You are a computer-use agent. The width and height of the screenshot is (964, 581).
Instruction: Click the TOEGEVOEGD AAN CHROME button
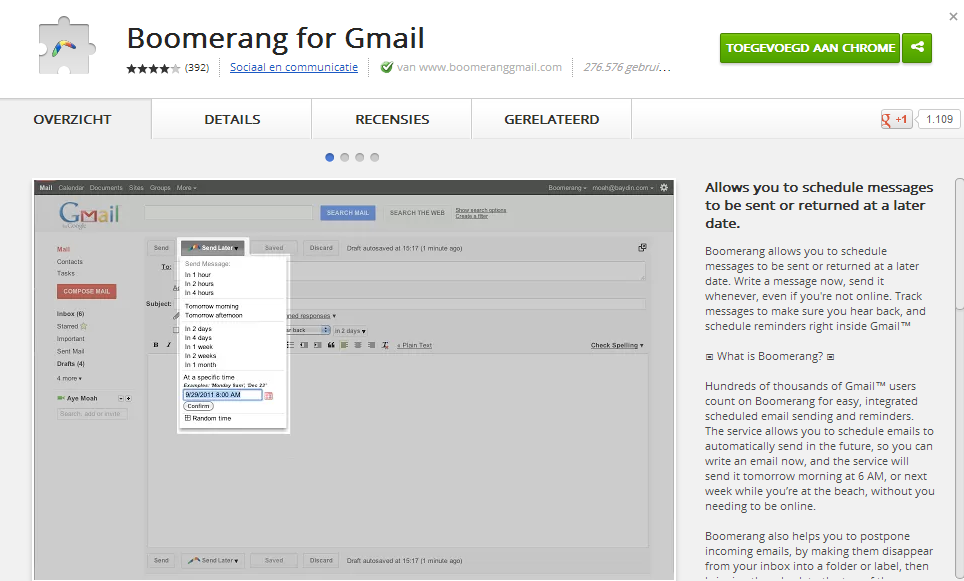click(809, 47)
